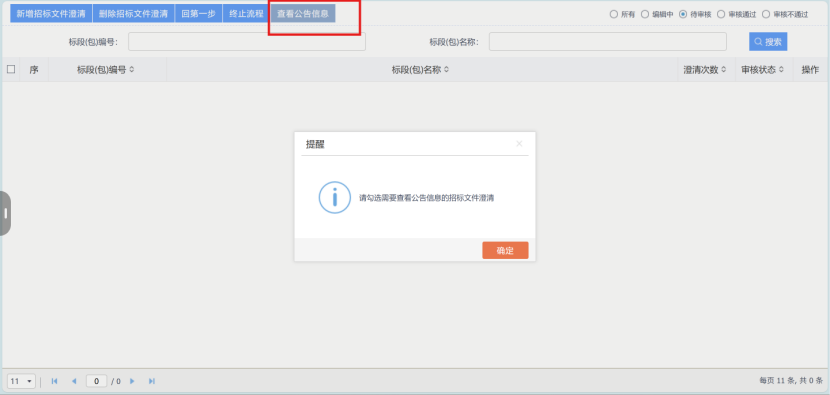Screen dimensions: 830x395
Task: Select the 编辑中 radio button
Action: pyautogui.click(x=645, y=14)
